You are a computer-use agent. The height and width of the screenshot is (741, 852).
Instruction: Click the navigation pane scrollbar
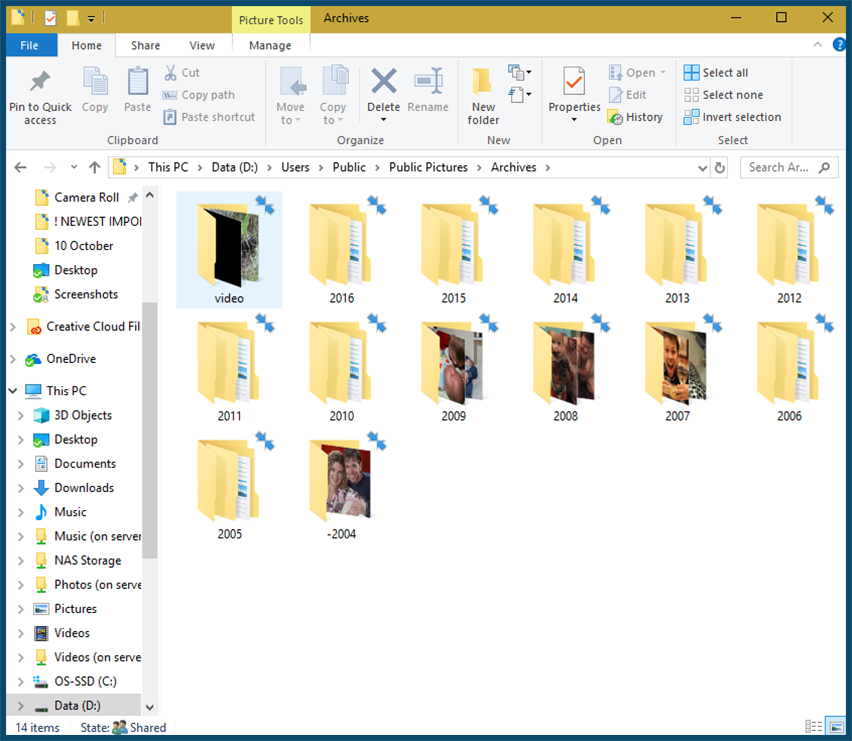[x=149, y=430]
